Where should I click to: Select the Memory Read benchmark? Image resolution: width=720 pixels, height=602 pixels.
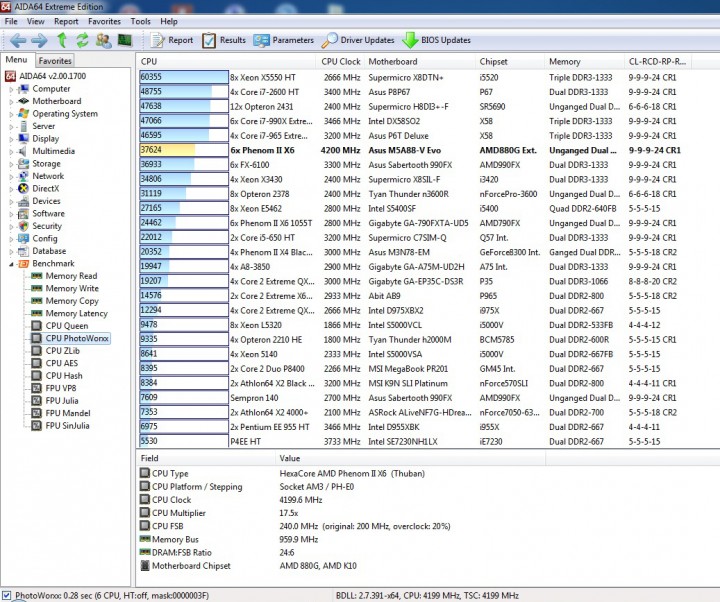(71, 276)
